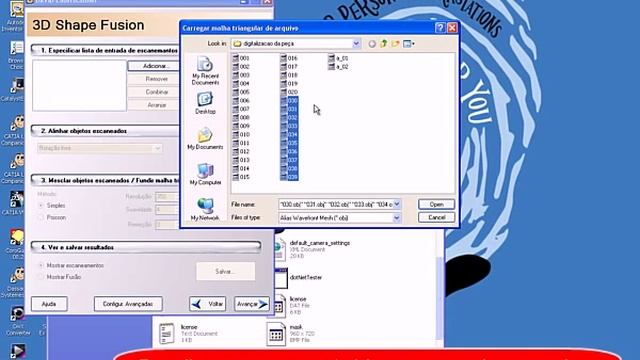
Task: Select the Poisson method radio button
Action: [41, 218]
